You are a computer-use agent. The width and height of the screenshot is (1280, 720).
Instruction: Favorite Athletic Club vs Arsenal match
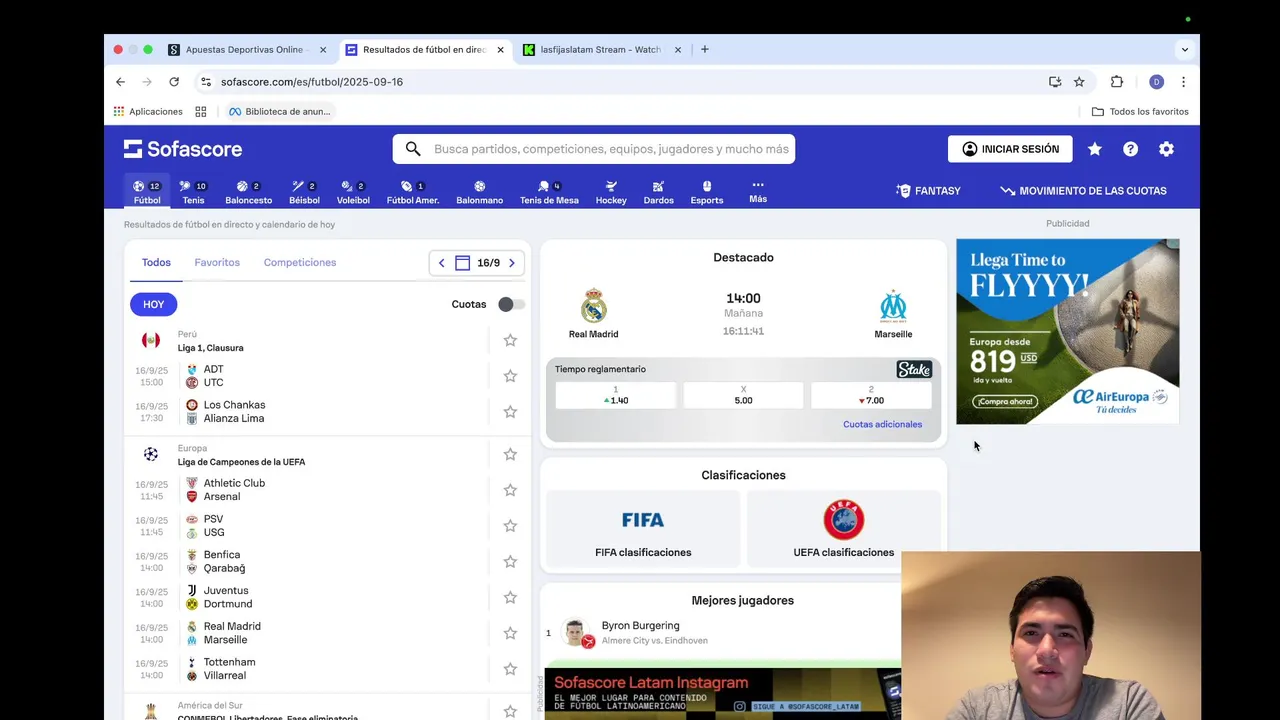coord(510,490)
